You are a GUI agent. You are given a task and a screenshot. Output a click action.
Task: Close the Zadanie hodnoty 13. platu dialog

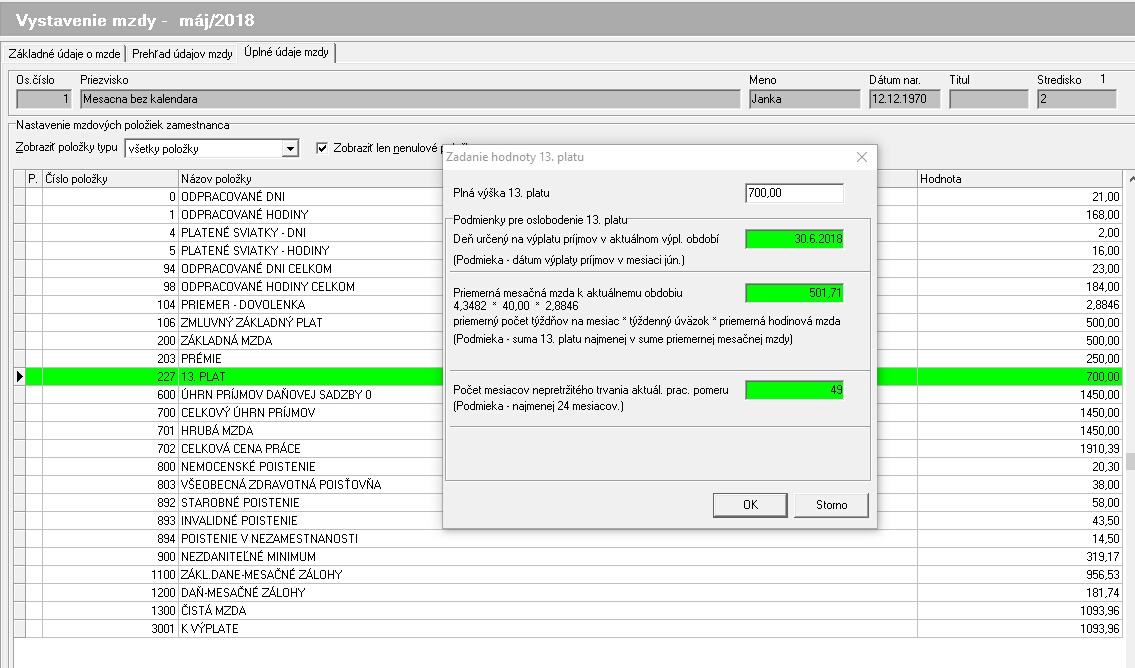[862, 157]
